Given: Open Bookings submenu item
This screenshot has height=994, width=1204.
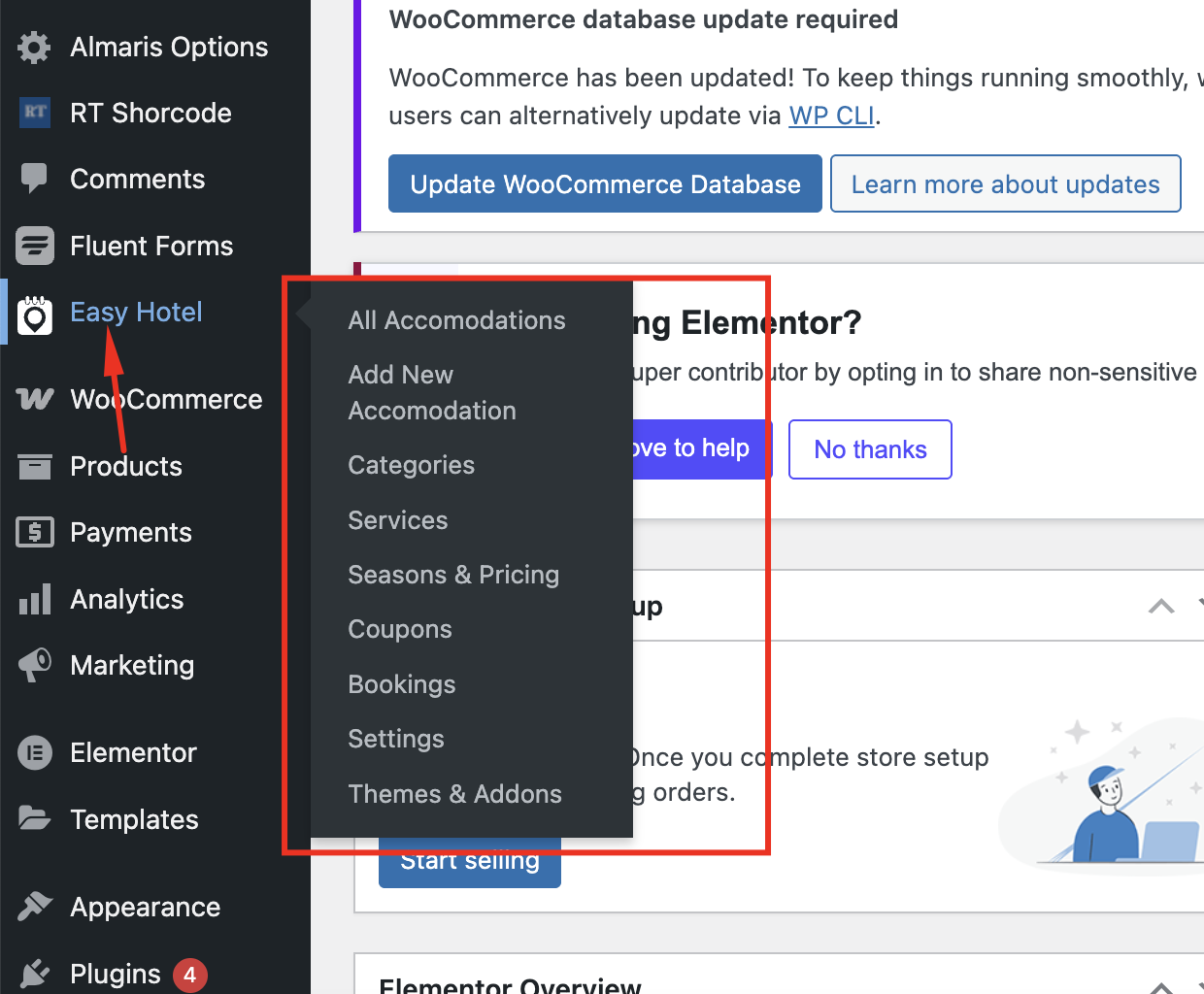Looking at the screenshot, I should tap(402, 684).
